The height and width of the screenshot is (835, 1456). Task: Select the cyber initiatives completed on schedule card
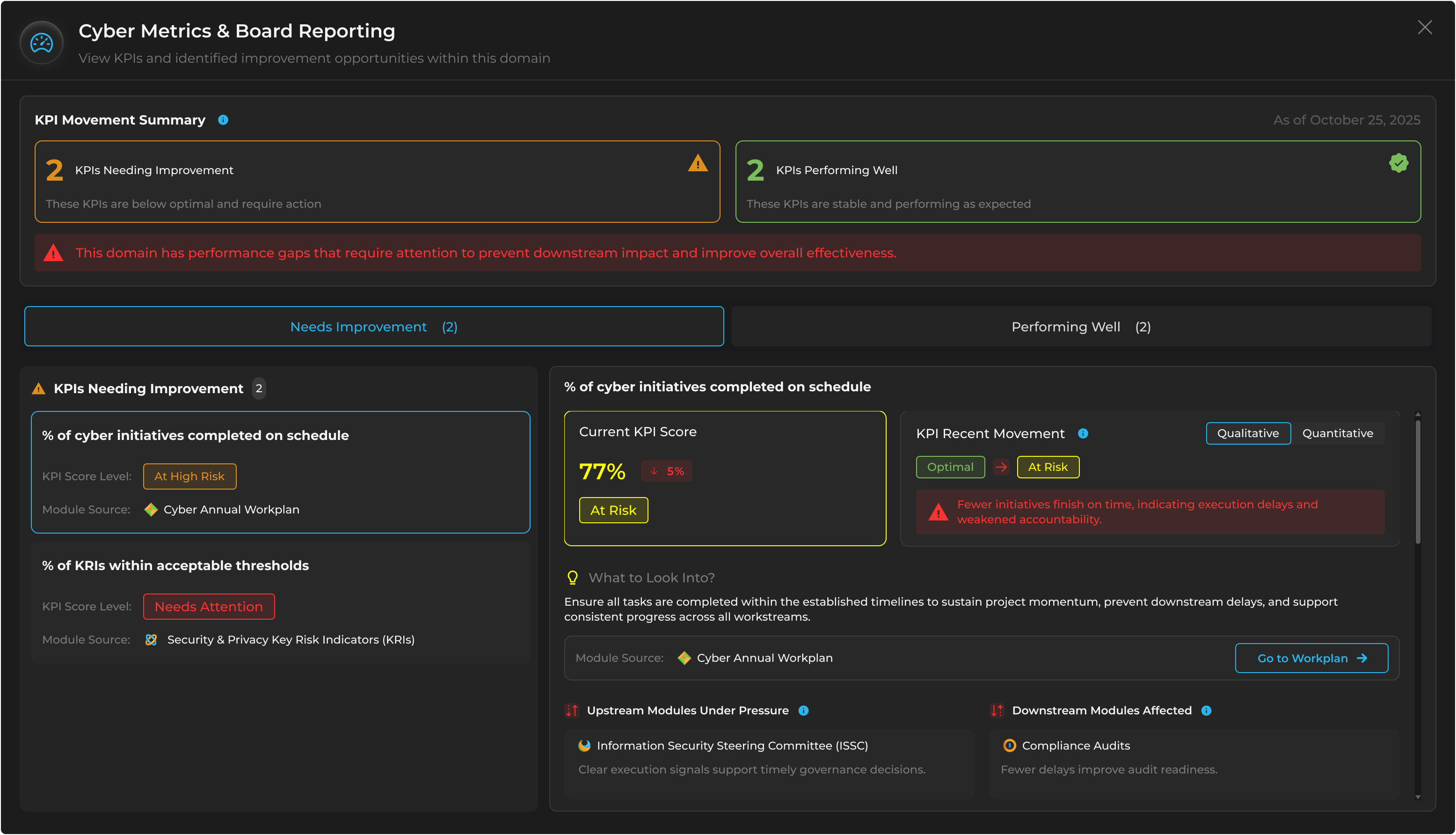(x=280, y=472)
